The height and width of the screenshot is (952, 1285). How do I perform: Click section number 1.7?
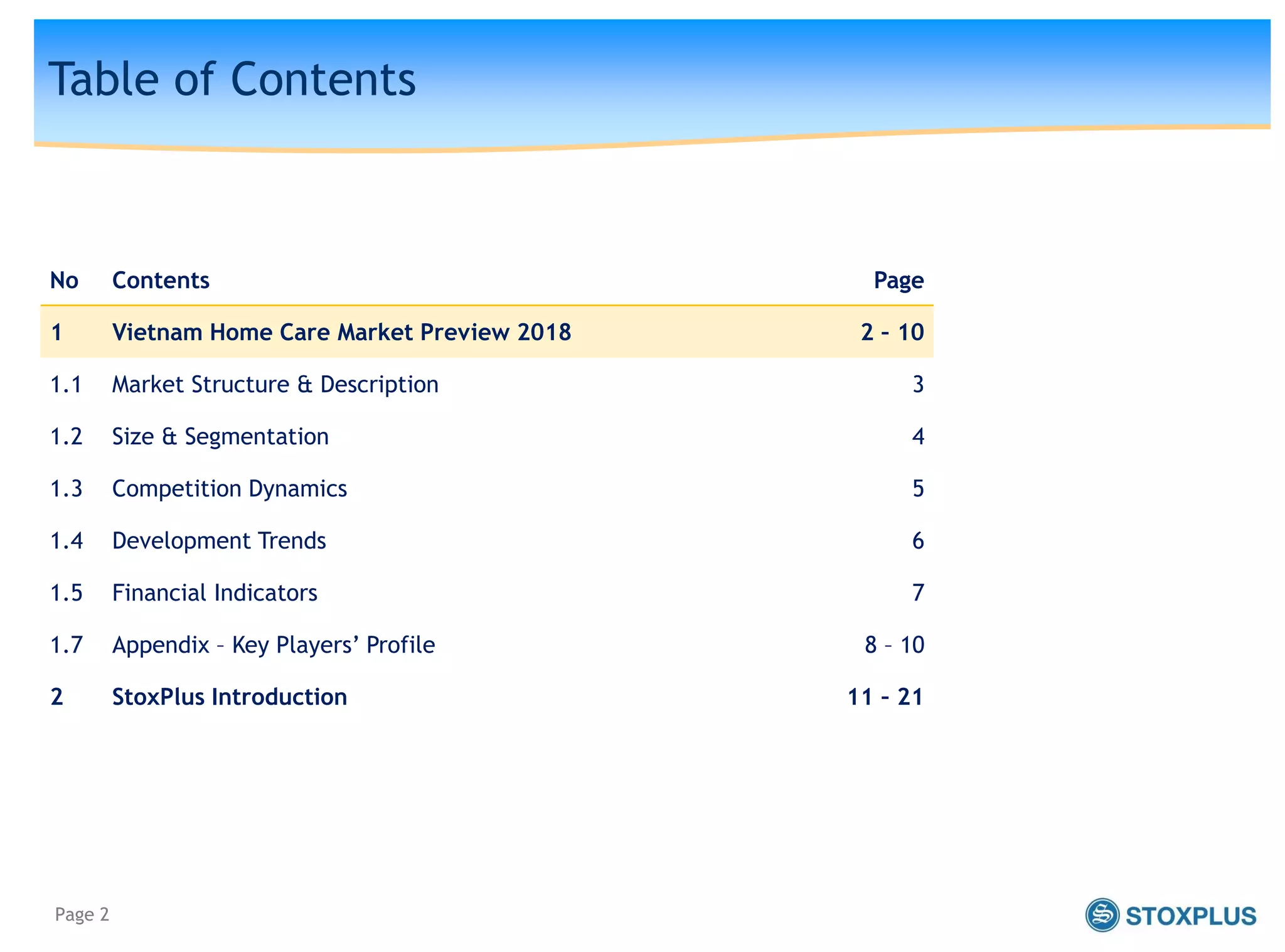coord(67,644)
